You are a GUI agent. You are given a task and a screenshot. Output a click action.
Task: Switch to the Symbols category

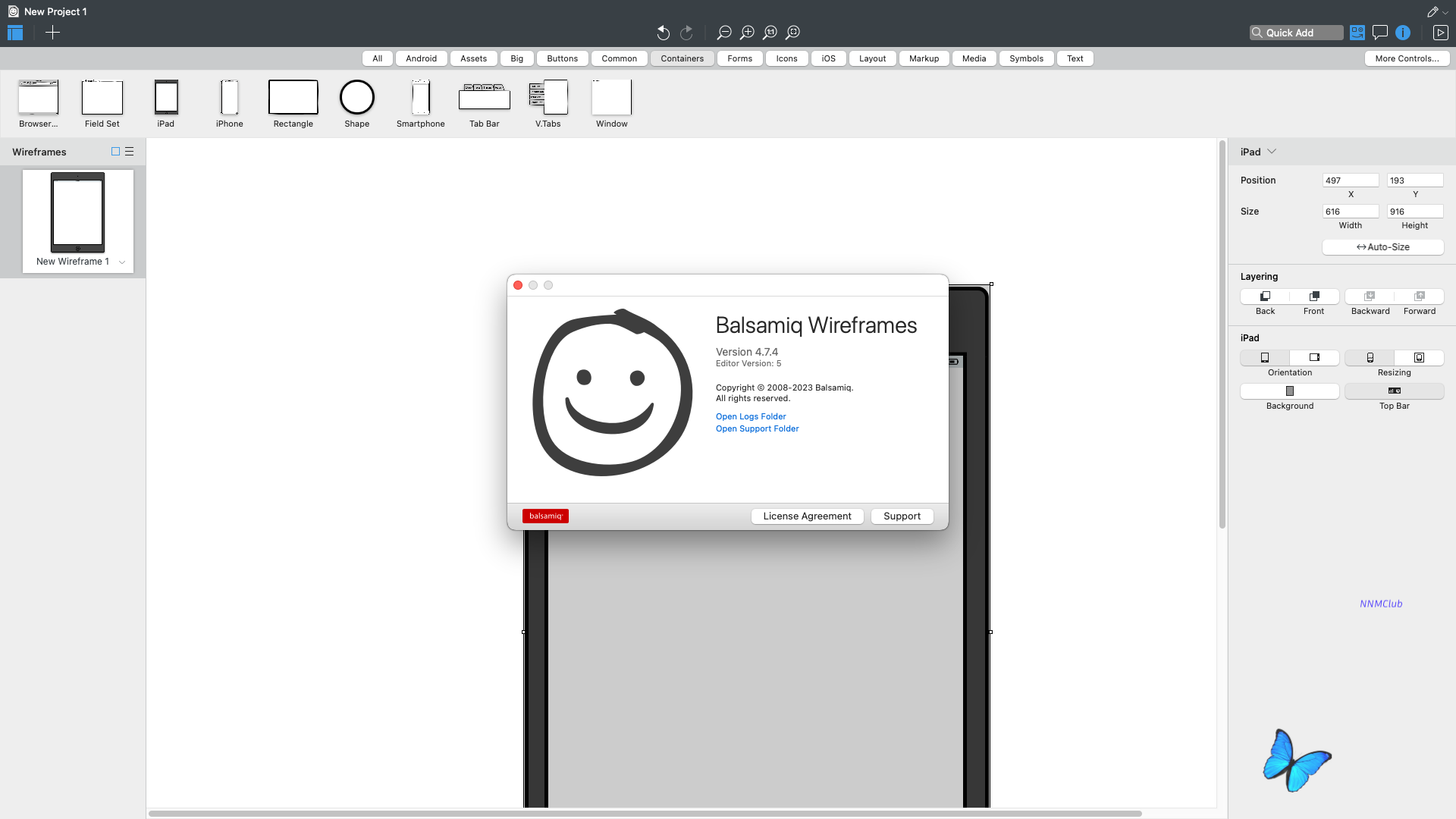point(1027,58)
